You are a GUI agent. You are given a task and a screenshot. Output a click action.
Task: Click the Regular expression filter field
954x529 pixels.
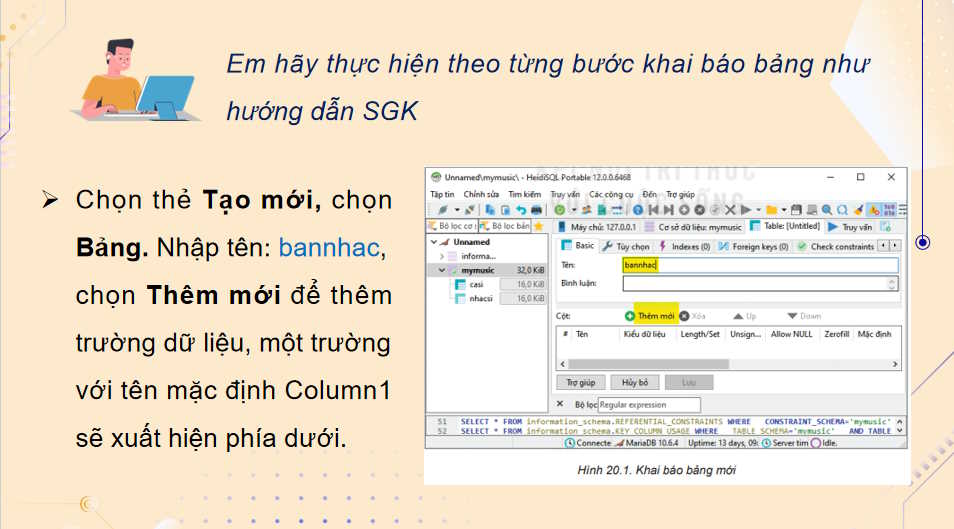[649, 405]
